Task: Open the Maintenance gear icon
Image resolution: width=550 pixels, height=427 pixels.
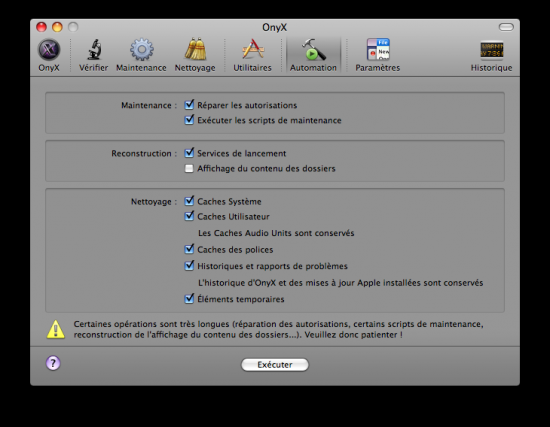Action: 141,49
